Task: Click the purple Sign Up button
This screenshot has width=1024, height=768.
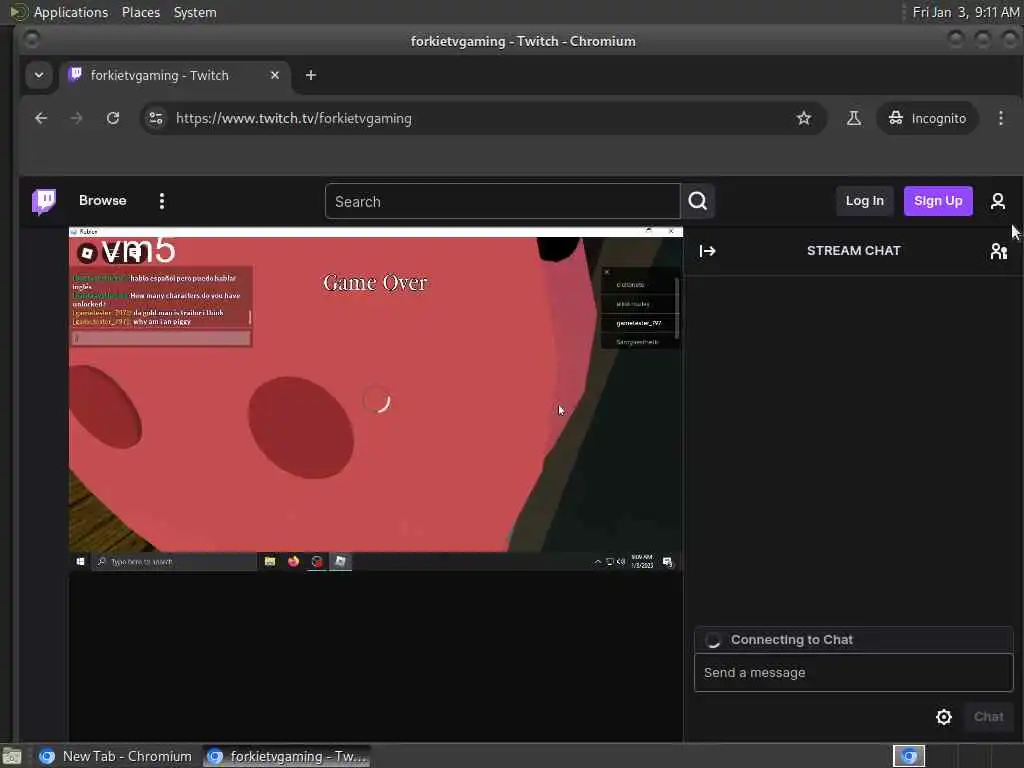Action: pyautogui.click(x=938, y=201)
